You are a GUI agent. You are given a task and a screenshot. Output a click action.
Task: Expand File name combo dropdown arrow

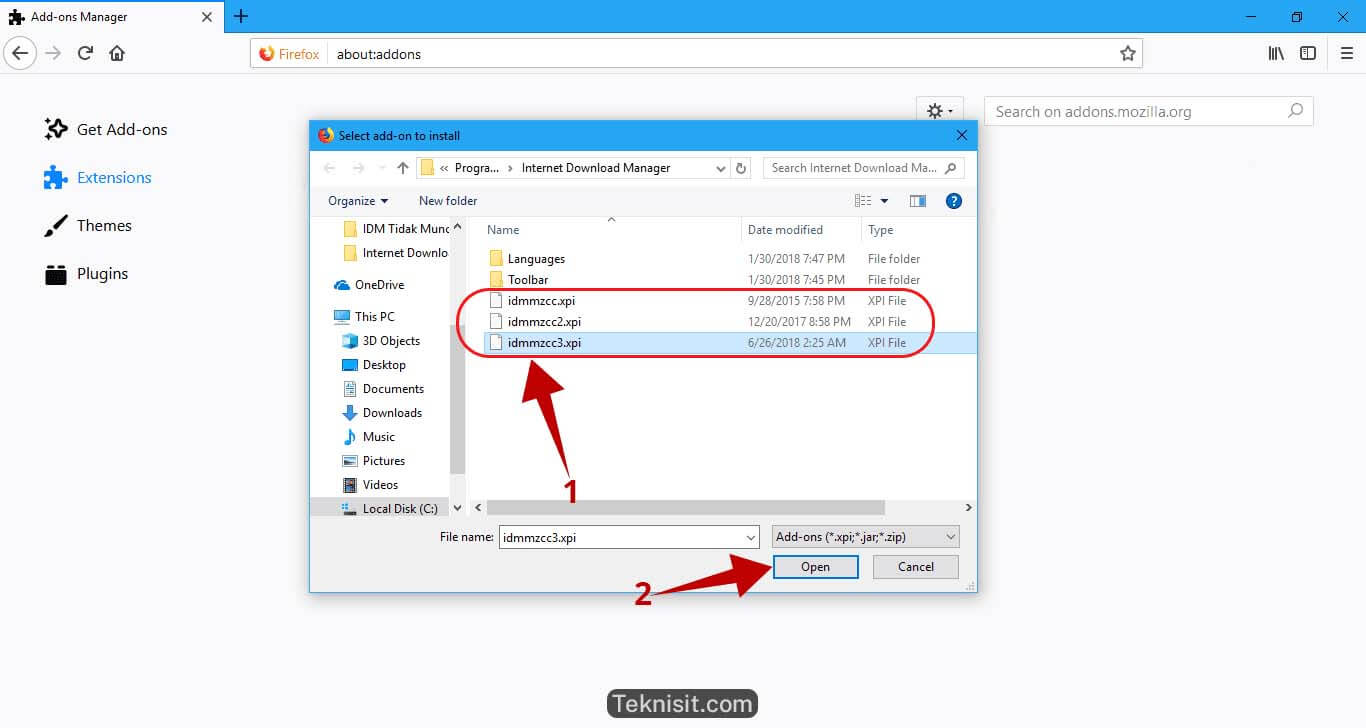pos(751,537)
